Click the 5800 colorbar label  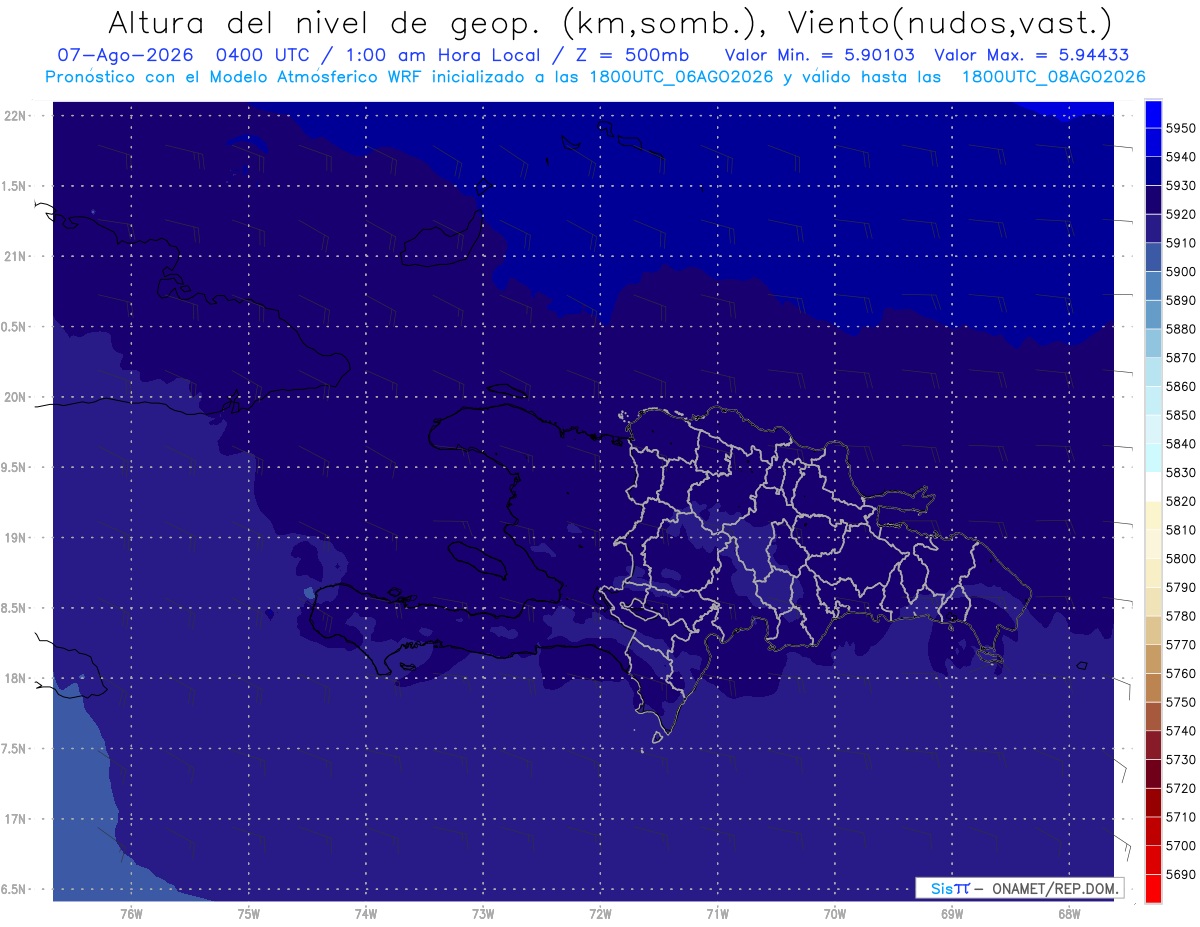tap(1181, 558)
